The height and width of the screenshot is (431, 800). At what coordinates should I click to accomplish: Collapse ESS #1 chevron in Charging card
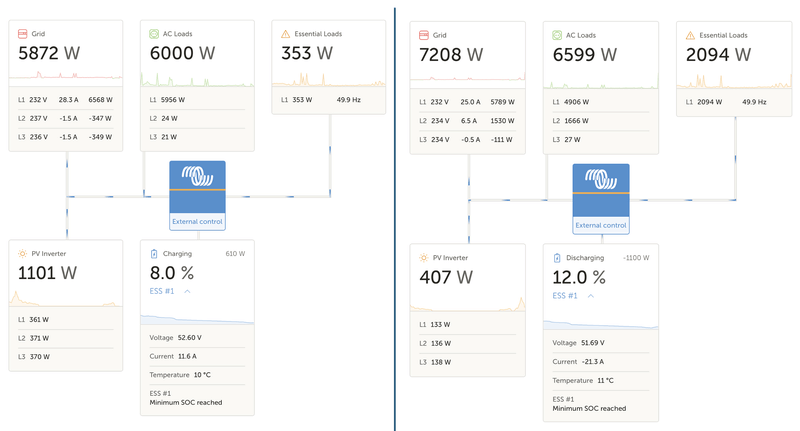pyautogui.click(x=187, y=291)
